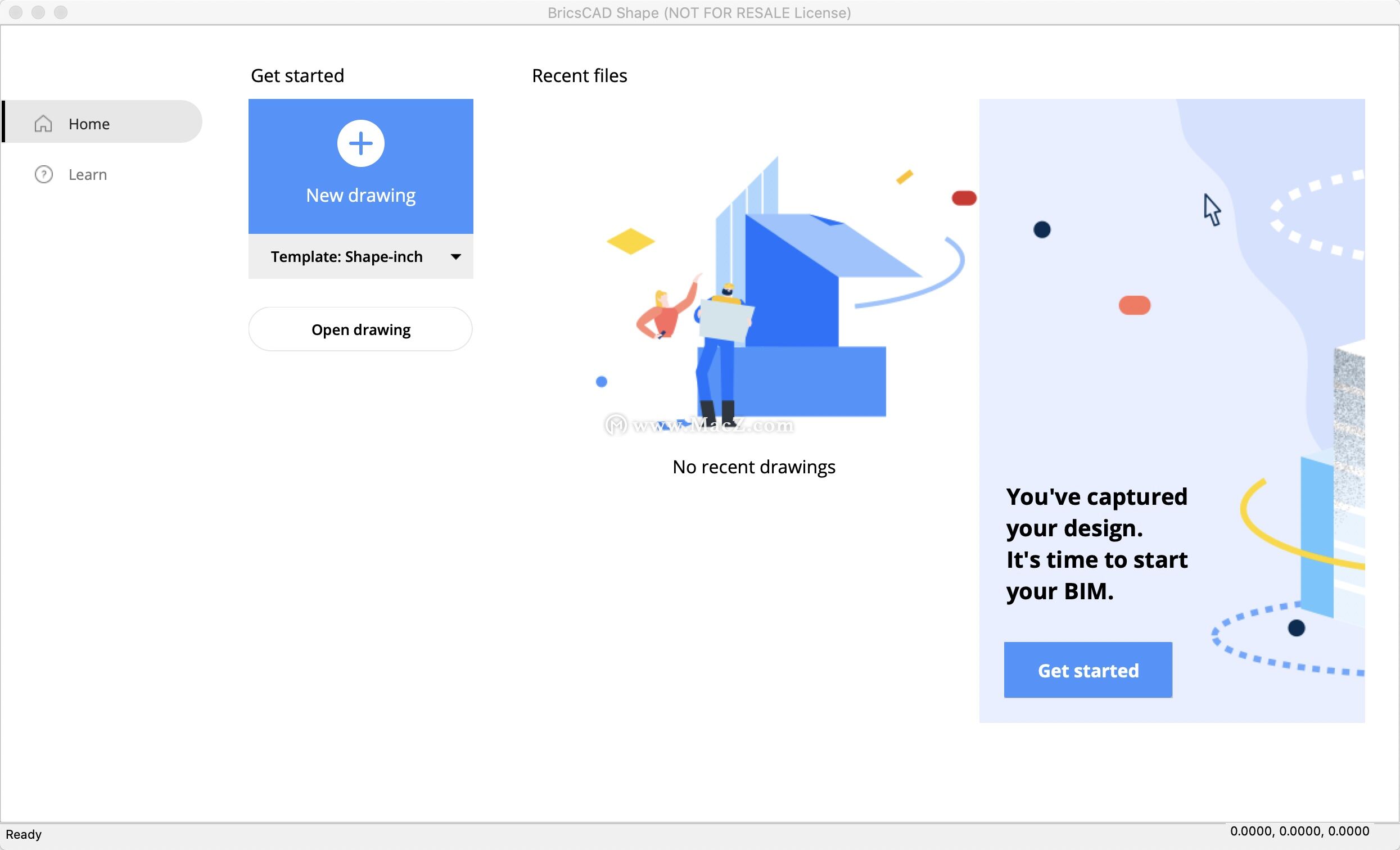Open the Learn sidebar section
The image size is (1400, 850).
tap(88, 174)
